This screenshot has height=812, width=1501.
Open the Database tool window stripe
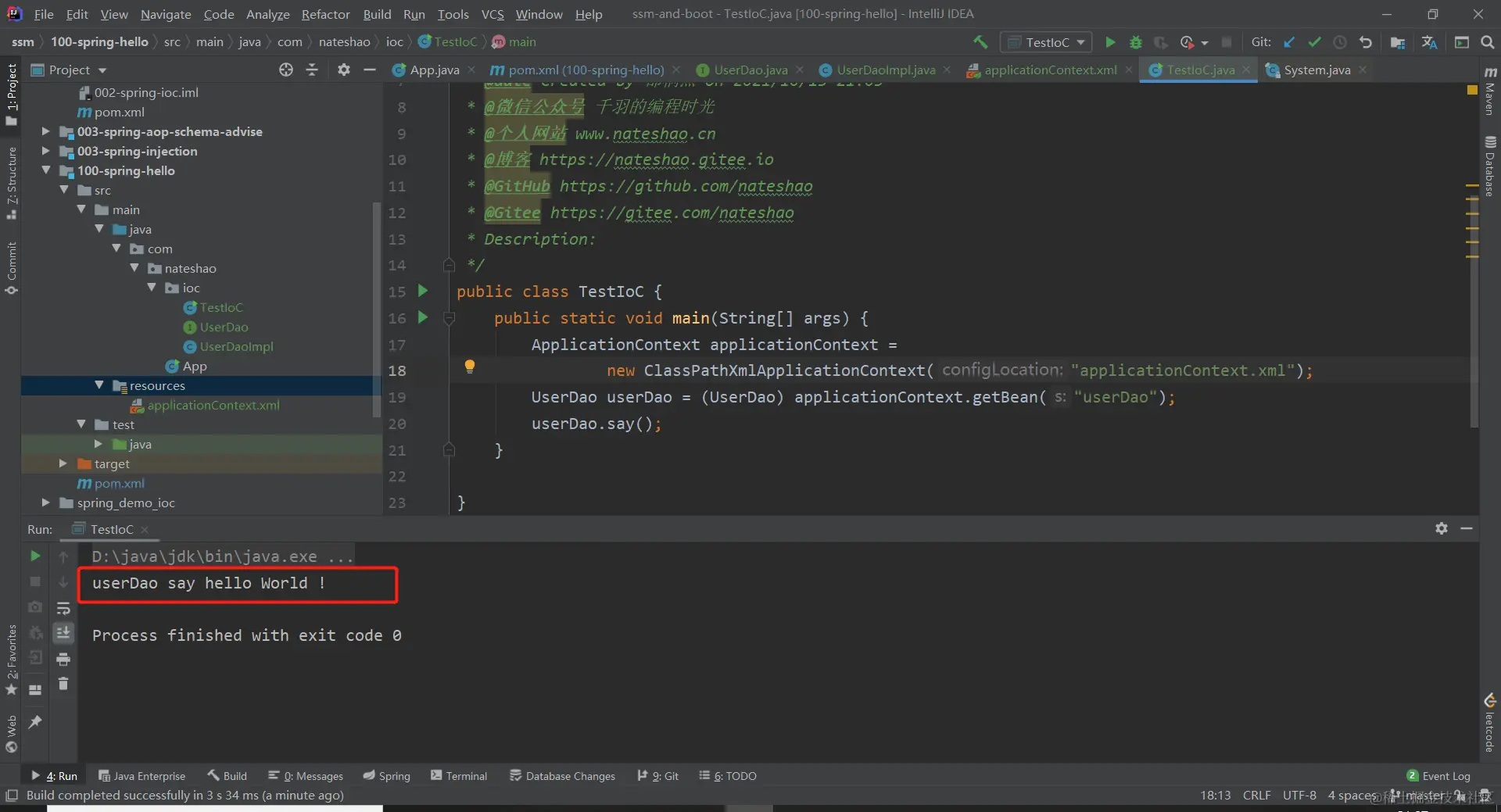pos(1490,166)
